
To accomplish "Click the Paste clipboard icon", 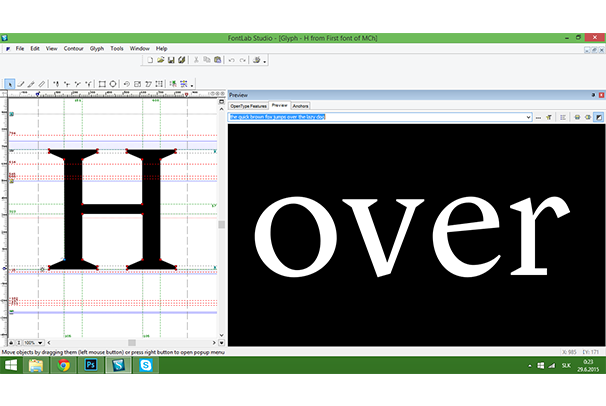I will [216, 60].
